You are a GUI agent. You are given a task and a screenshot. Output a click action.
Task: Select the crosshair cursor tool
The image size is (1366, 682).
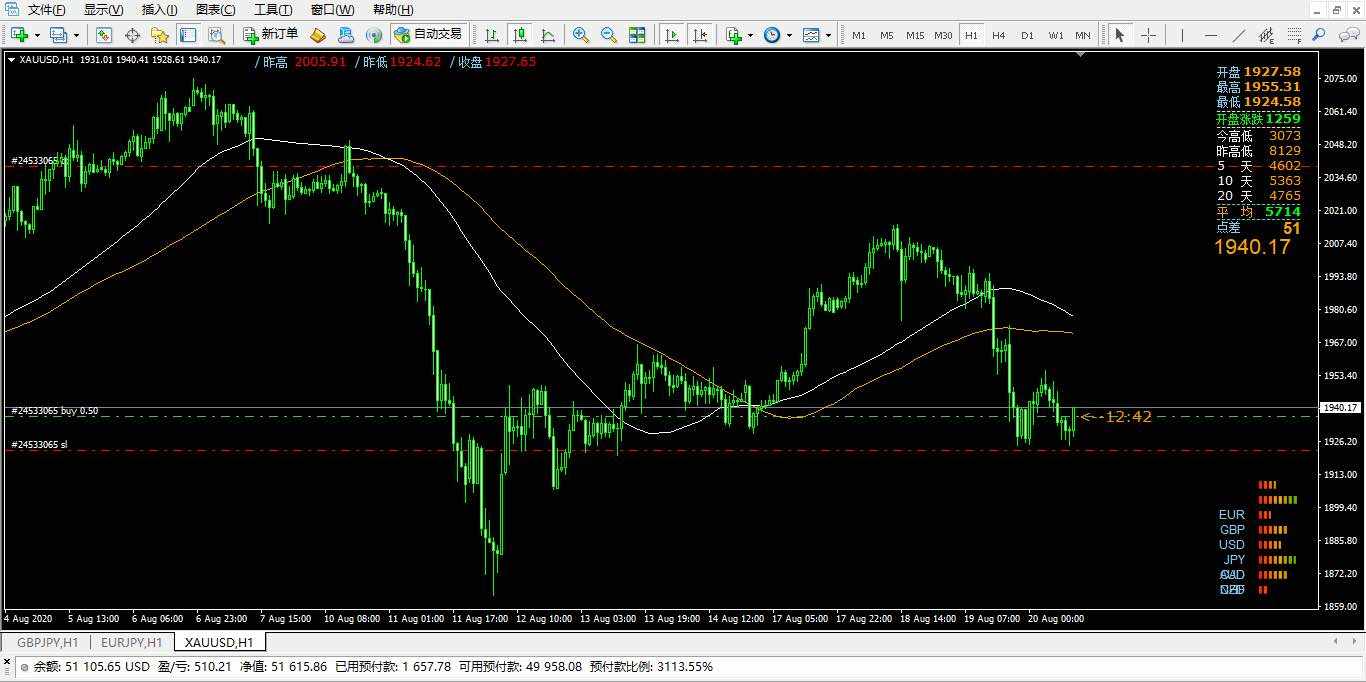point(1149,35)
